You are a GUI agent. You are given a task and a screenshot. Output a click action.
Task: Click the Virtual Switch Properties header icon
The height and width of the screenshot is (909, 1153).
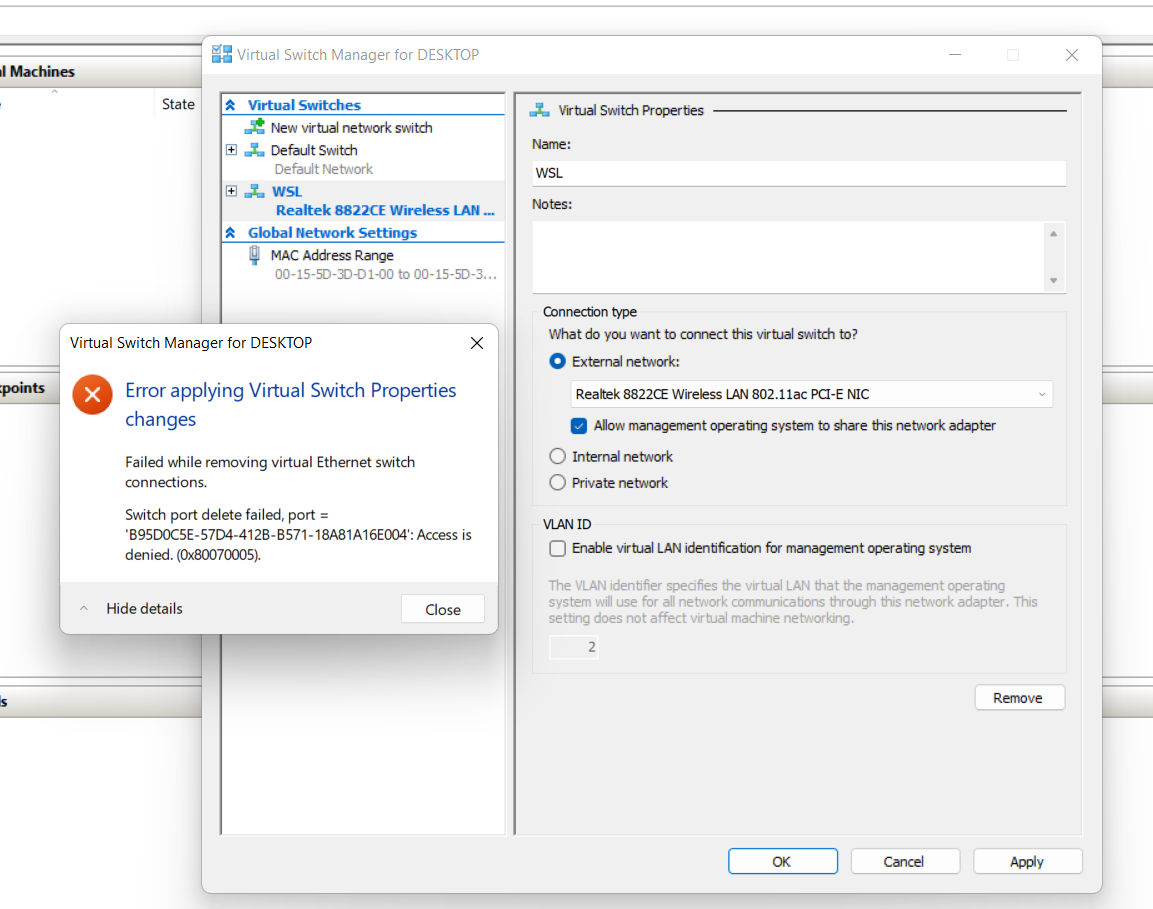point(541,110)
